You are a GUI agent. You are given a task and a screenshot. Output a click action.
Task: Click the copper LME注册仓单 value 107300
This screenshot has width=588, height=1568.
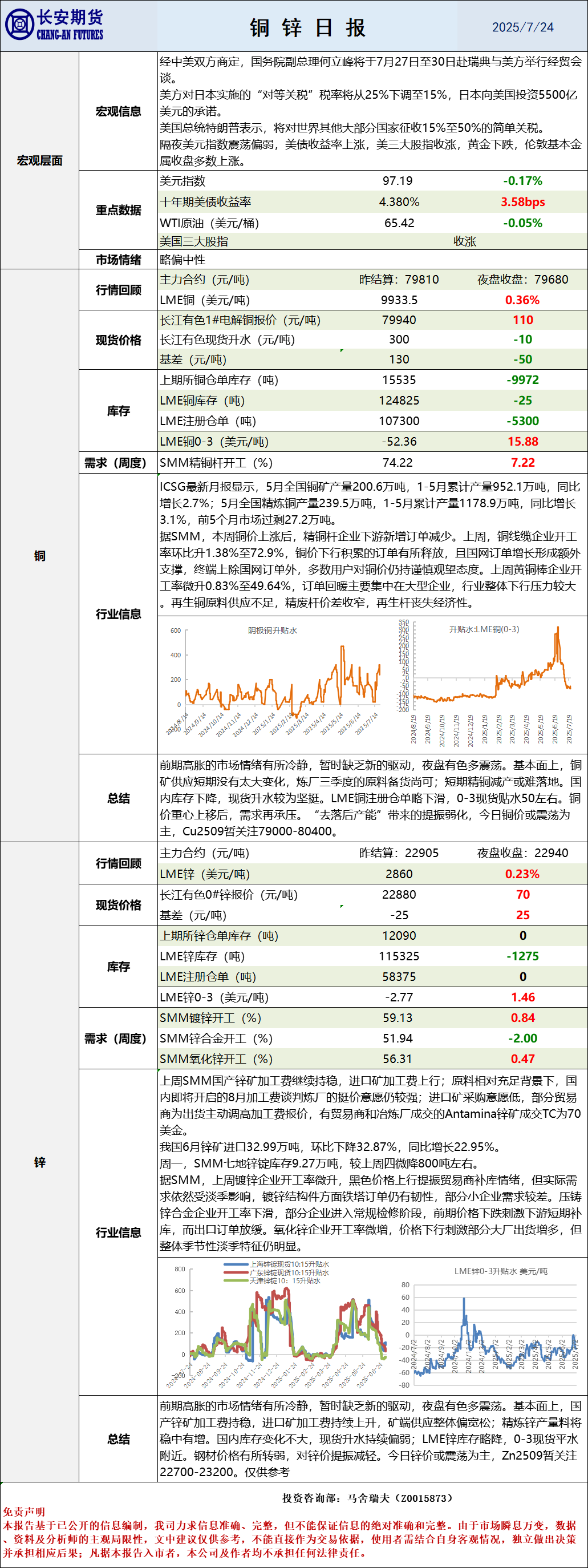point(399,421)
